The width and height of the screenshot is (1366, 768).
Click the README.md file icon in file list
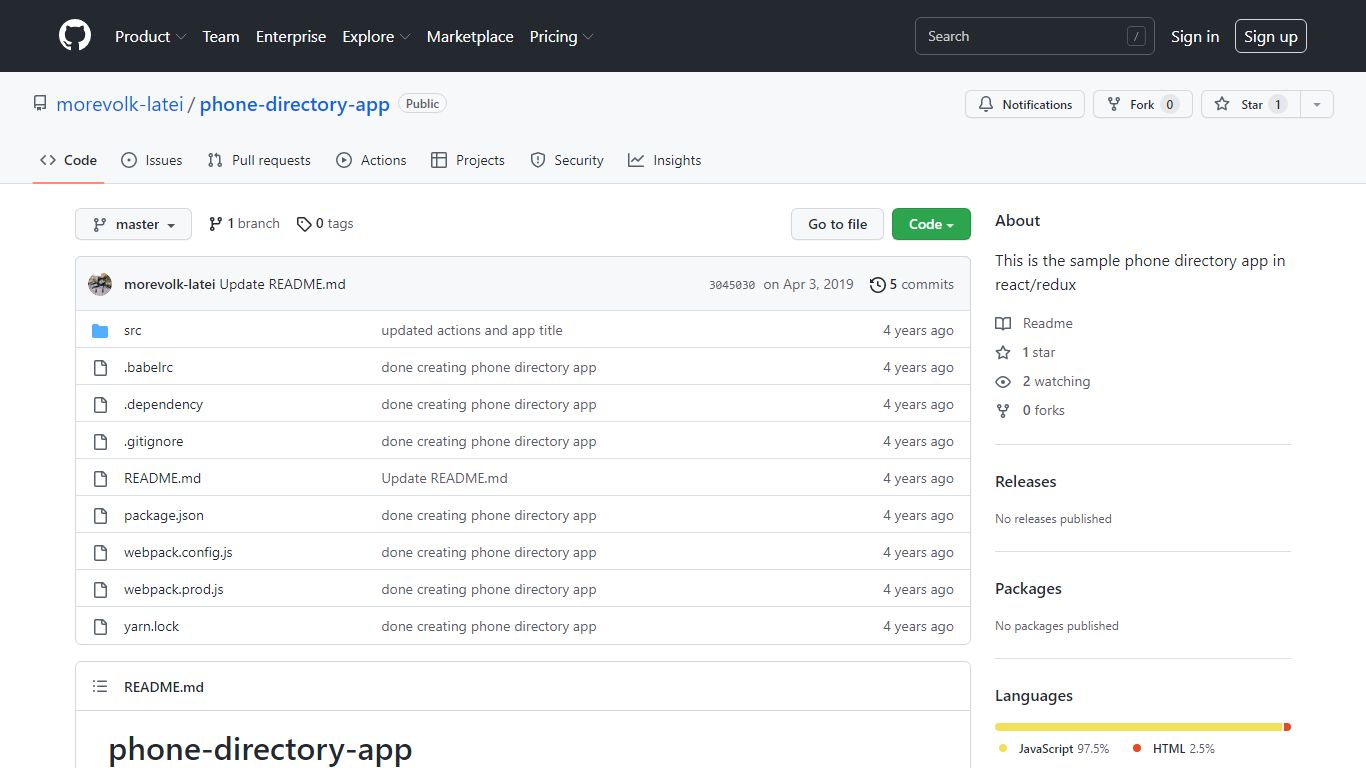point(100,479)
